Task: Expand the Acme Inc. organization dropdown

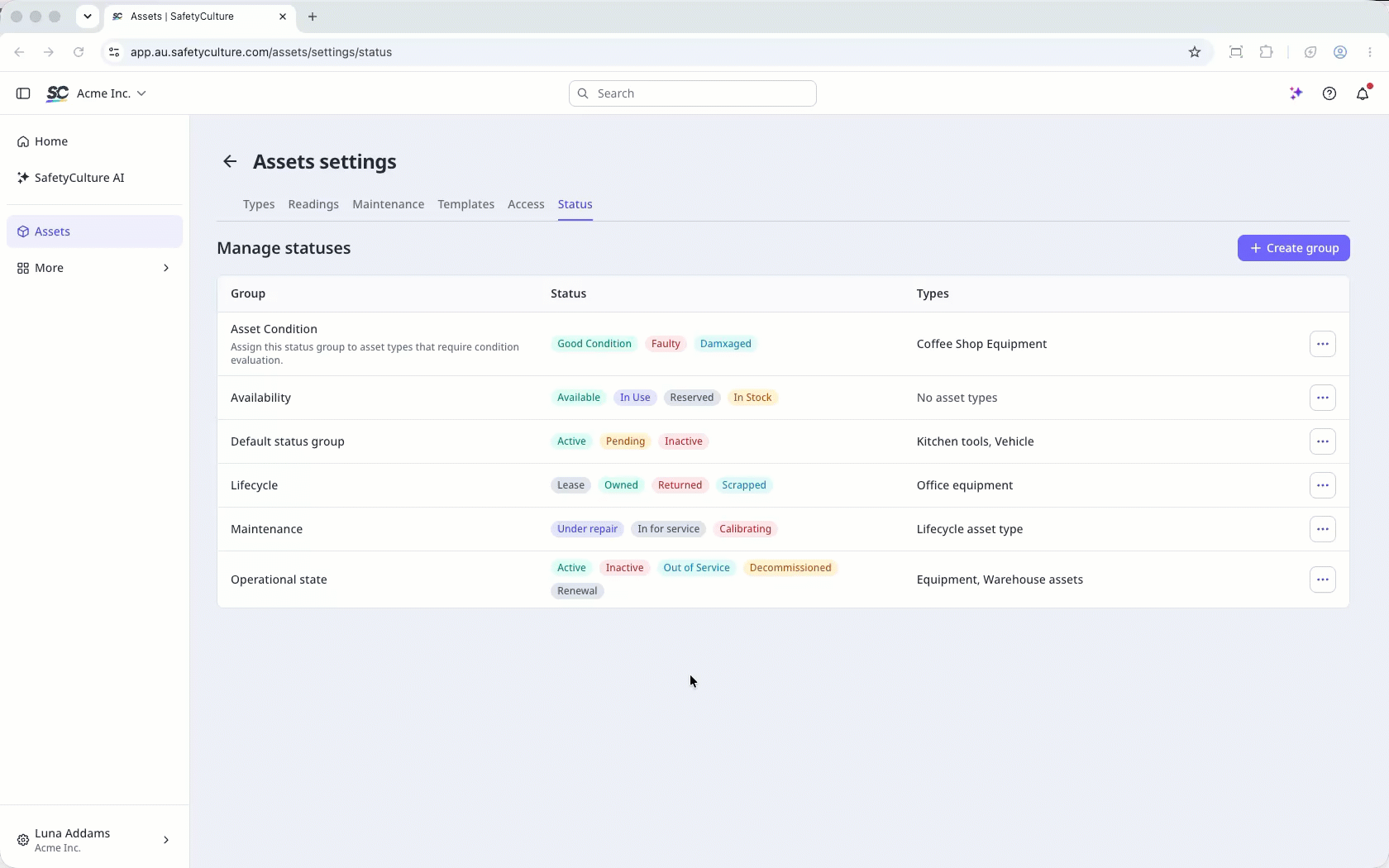Action: [141, 93]
